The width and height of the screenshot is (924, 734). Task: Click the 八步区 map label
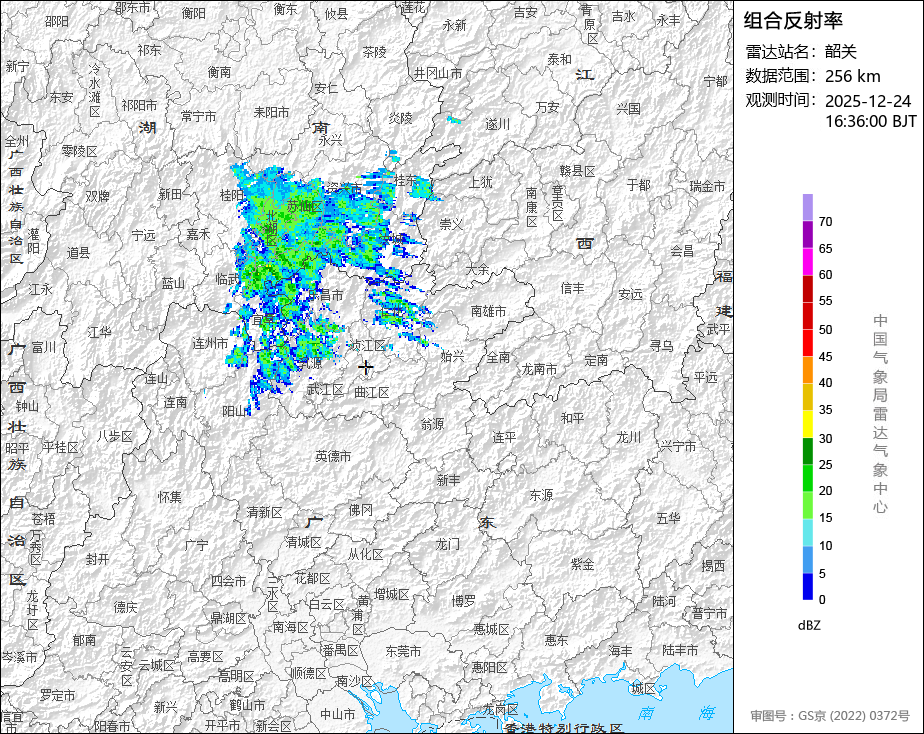115,437
